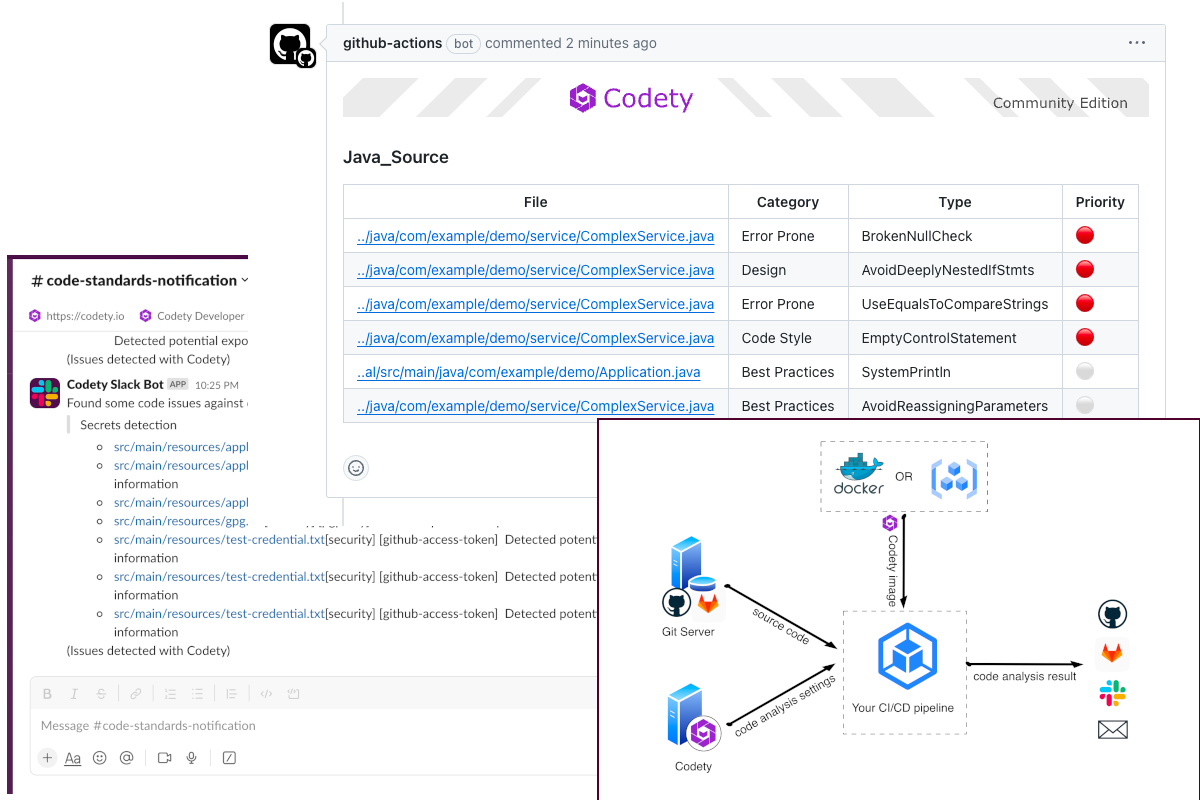Open the three-dots menu on GitHub comment

pos(1137,43)
